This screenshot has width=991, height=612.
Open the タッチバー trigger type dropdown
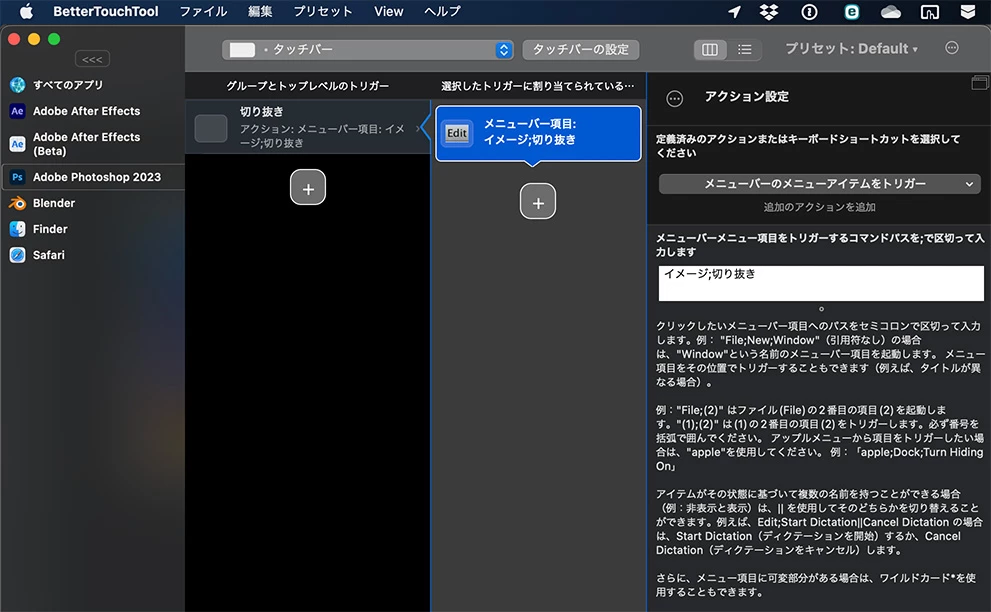click(367, 49)
